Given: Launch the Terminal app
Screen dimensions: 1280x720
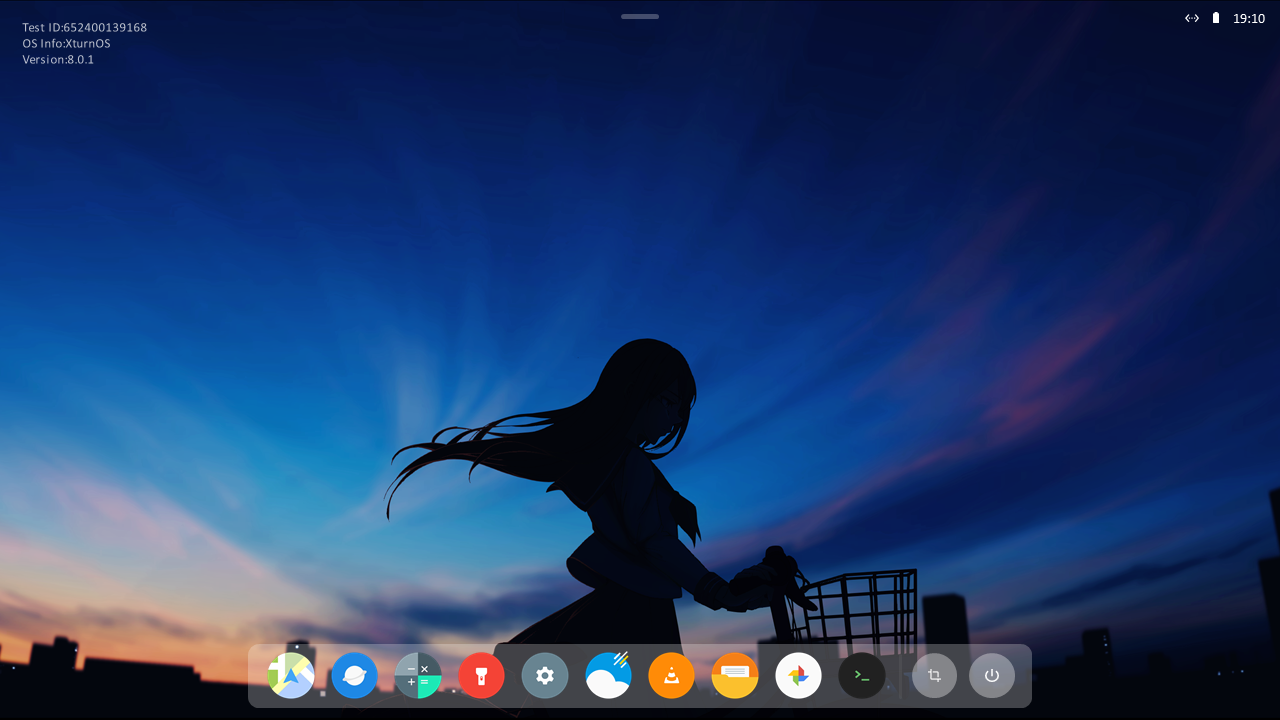Looking at the screenshot, I should [x=862, y=676].
